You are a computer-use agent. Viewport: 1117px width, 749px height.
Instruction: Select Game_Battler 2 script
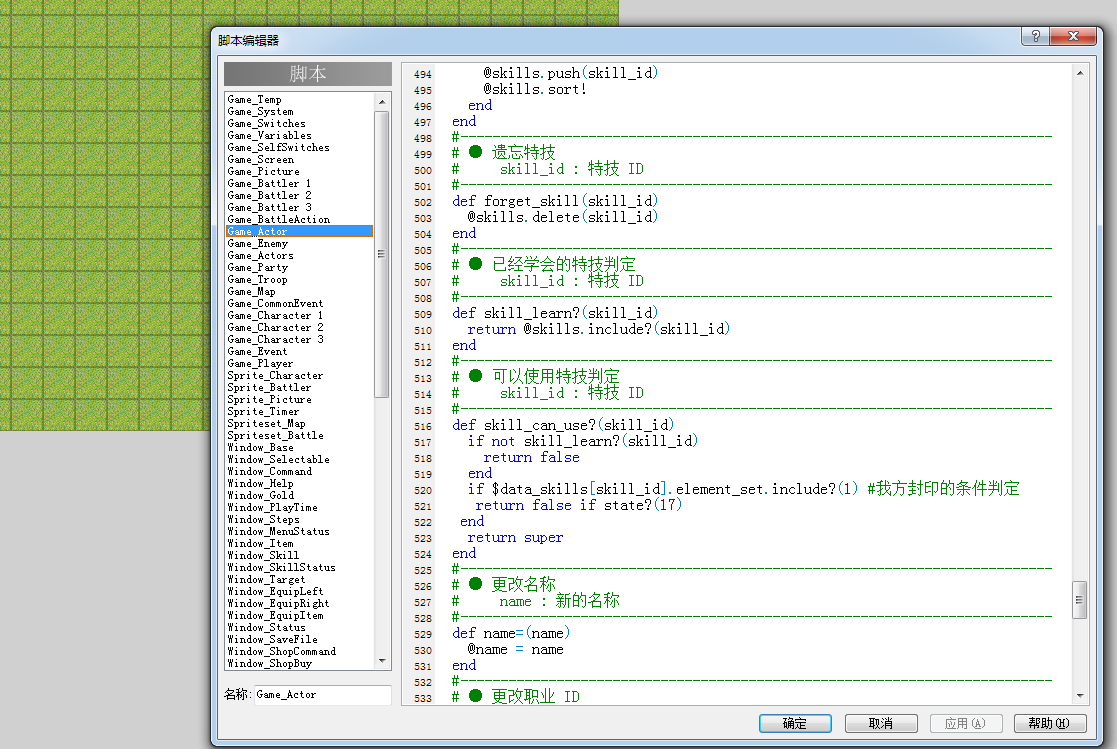[x=299, y=195]
